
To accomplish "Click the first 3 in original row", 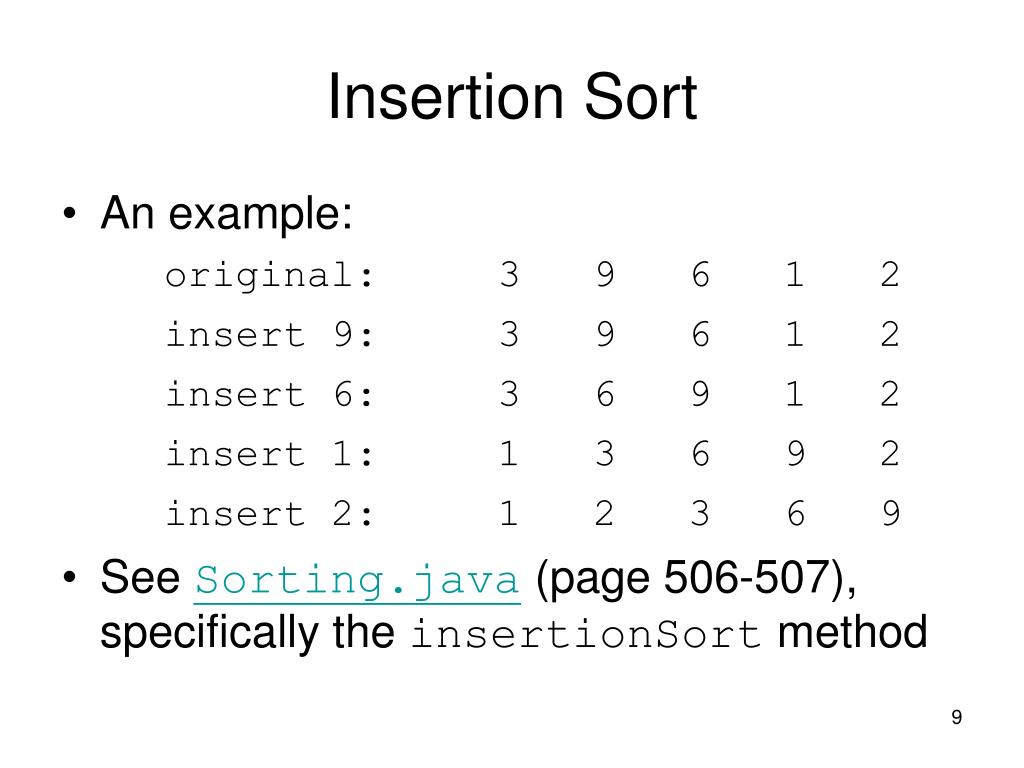I will [509, 274].
